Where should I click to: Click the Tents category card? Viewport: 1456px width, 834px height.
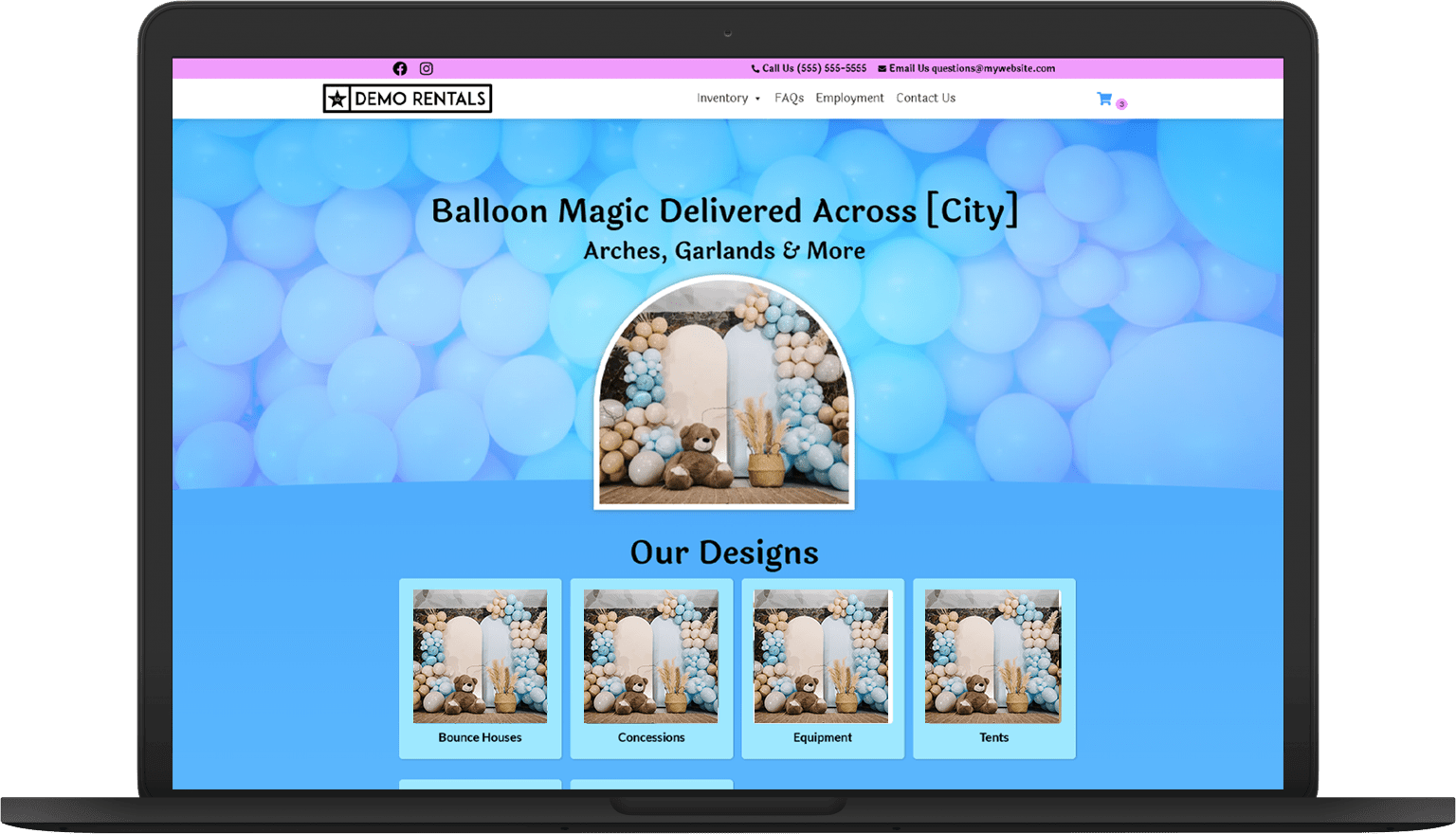click(x=993, y=668)
